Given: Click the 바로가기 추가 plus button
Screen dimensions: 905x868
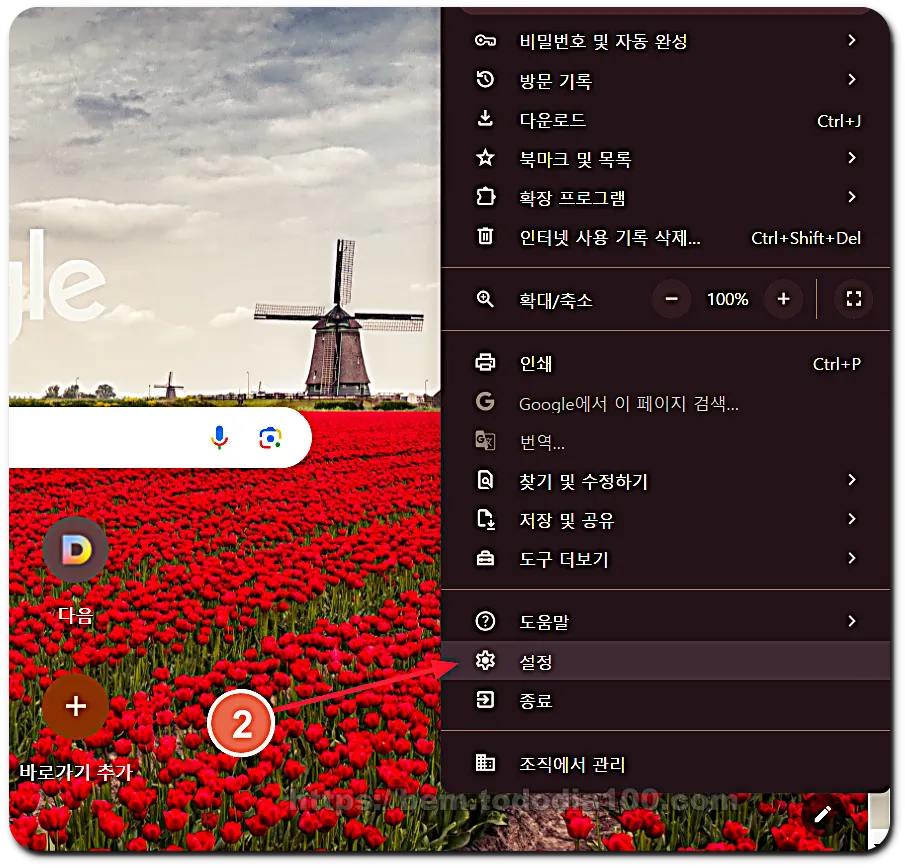Looking at the screenshot, I should [76, 706].
